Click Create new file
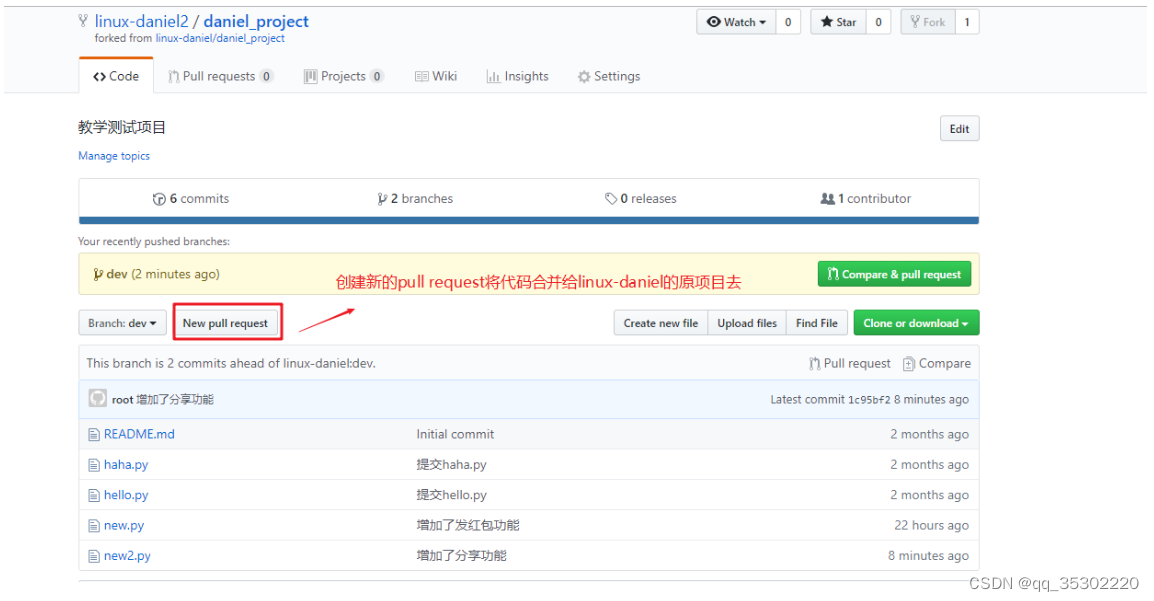This screenshot has width=1154, height=601. point(661,323)
